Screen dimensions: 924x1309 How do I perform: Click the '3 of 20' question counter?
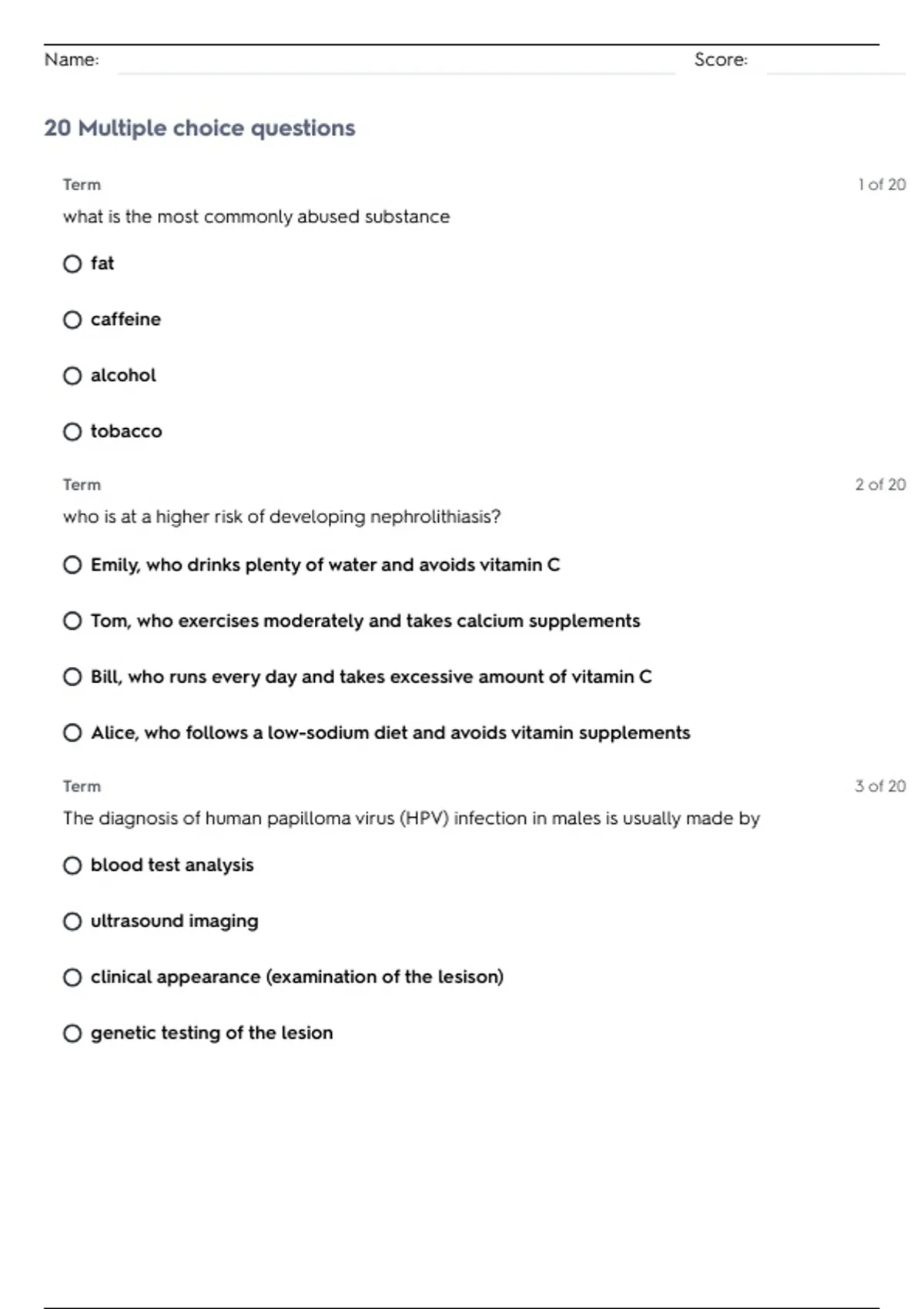tap(880, 786)
